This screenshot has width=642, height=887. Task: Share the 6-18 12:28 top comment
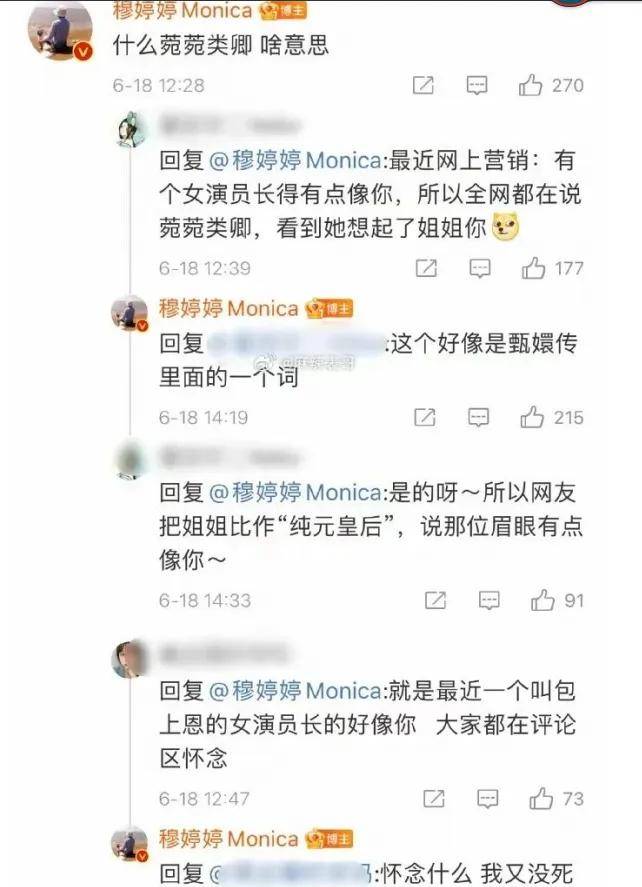click(423, 85)
